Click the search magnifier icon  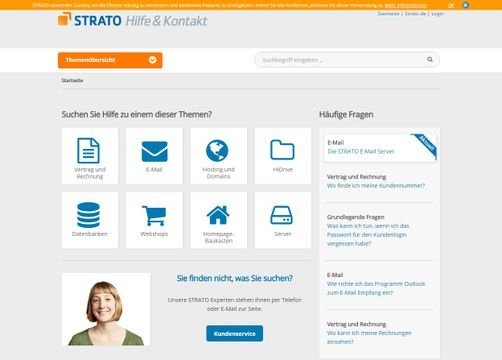[x=430, y=59]
